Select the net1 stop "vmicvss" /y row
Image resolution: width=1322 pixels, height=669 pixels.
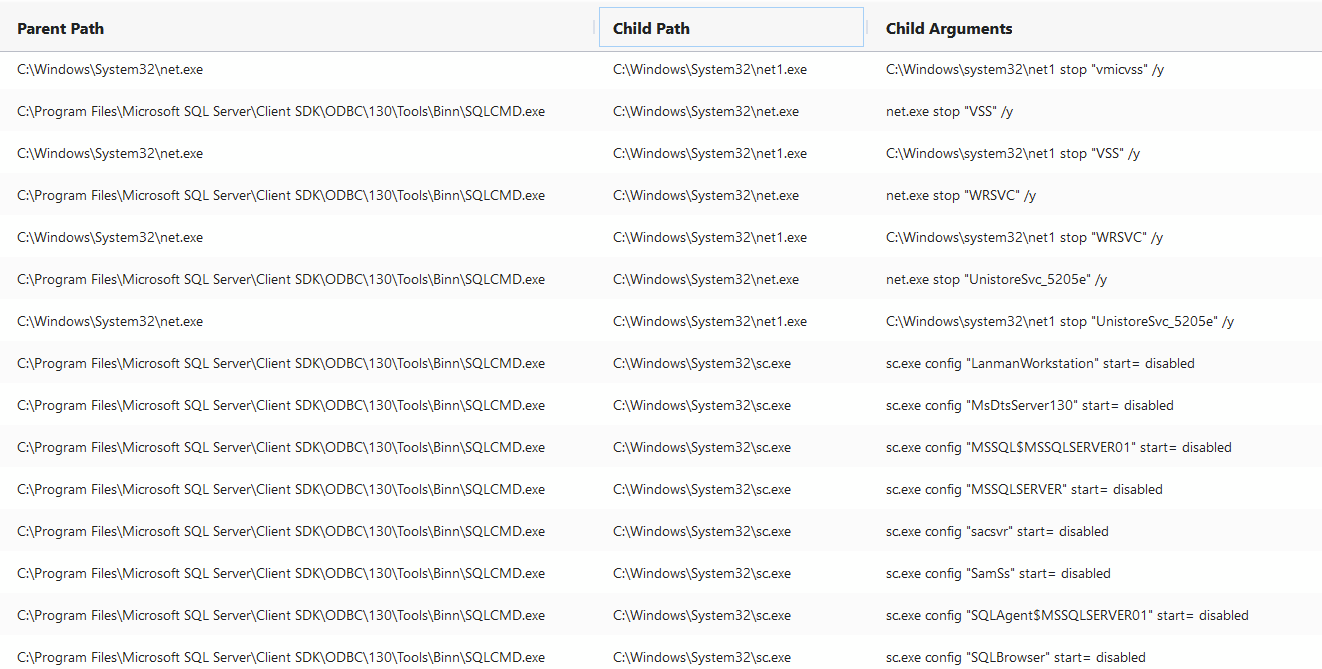tap(661, 70)
